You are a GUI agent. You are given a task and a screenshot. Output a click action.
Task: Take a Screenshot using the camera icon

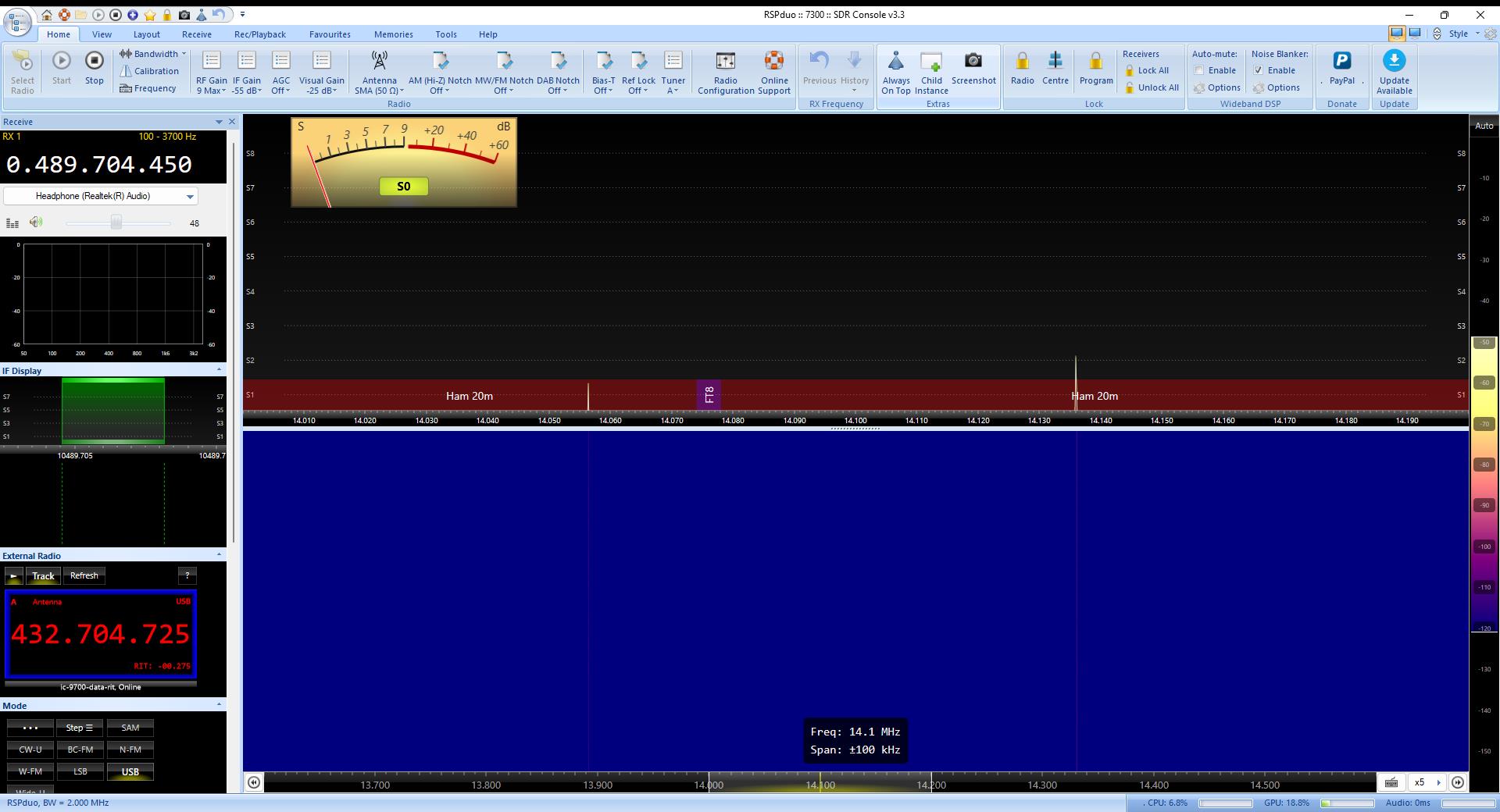[973, 70]
